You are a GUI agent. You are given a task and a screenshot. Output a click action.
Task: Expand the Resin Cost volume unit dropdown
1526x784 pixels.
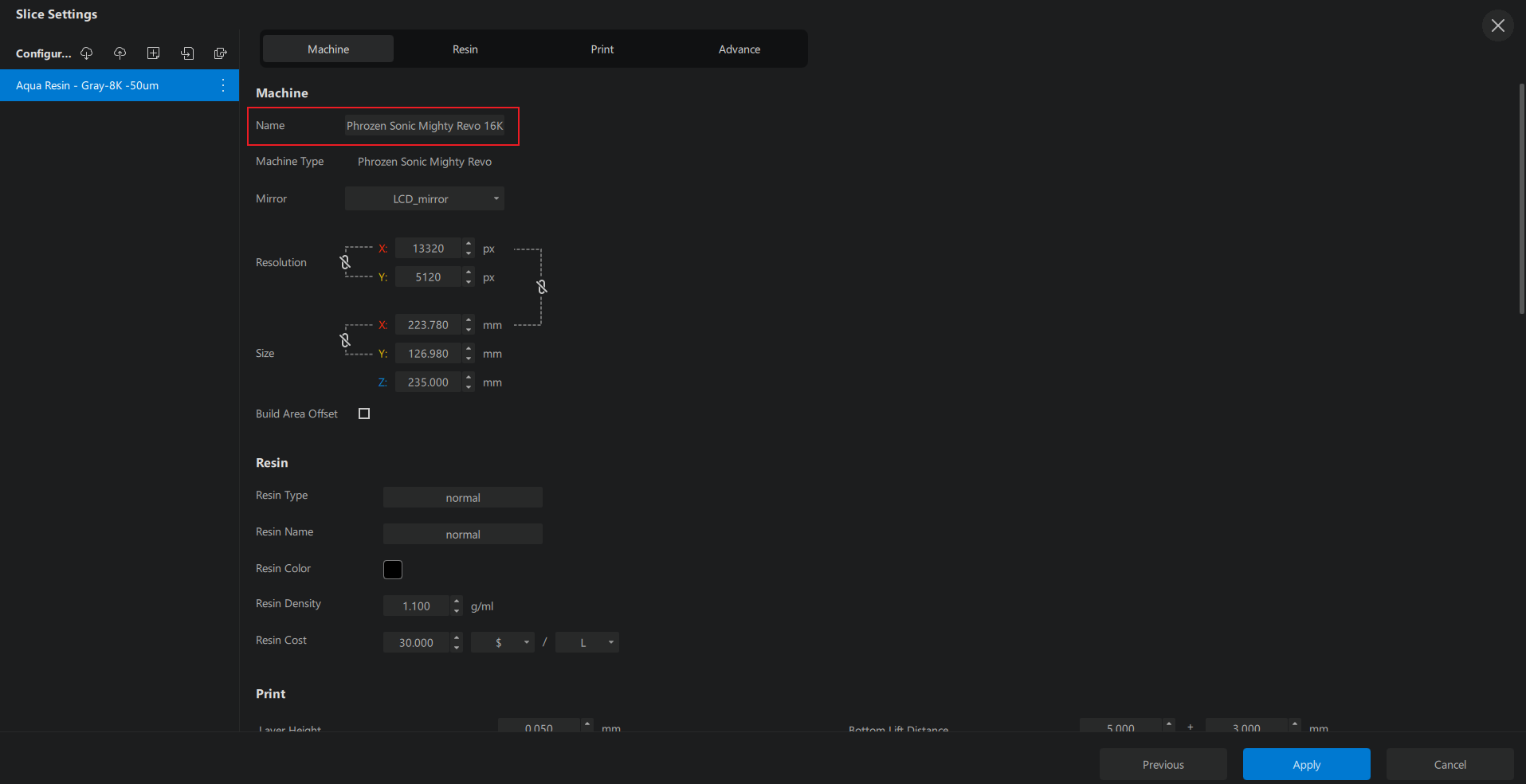click(587, 643)
